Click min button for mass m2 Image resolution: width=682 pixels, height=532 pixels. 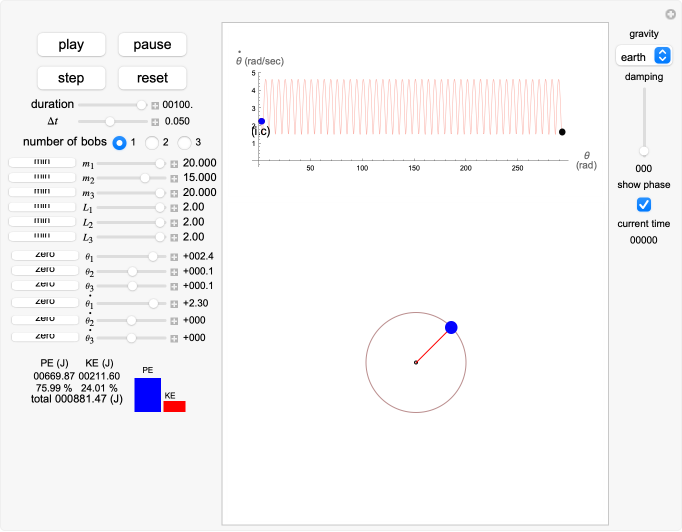coord(42,177)
